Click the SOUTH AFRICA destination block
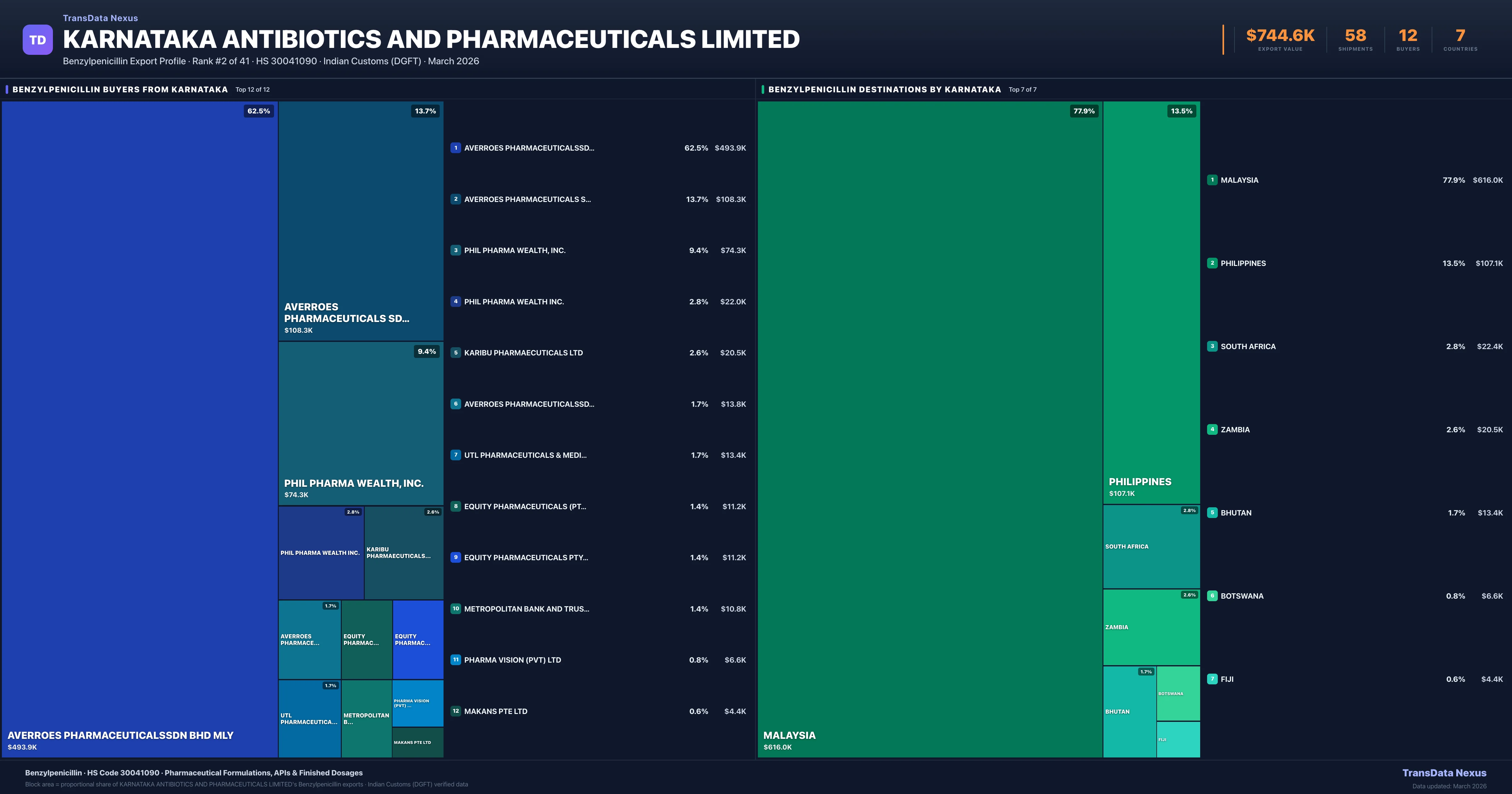 [x=1151, y=546]
